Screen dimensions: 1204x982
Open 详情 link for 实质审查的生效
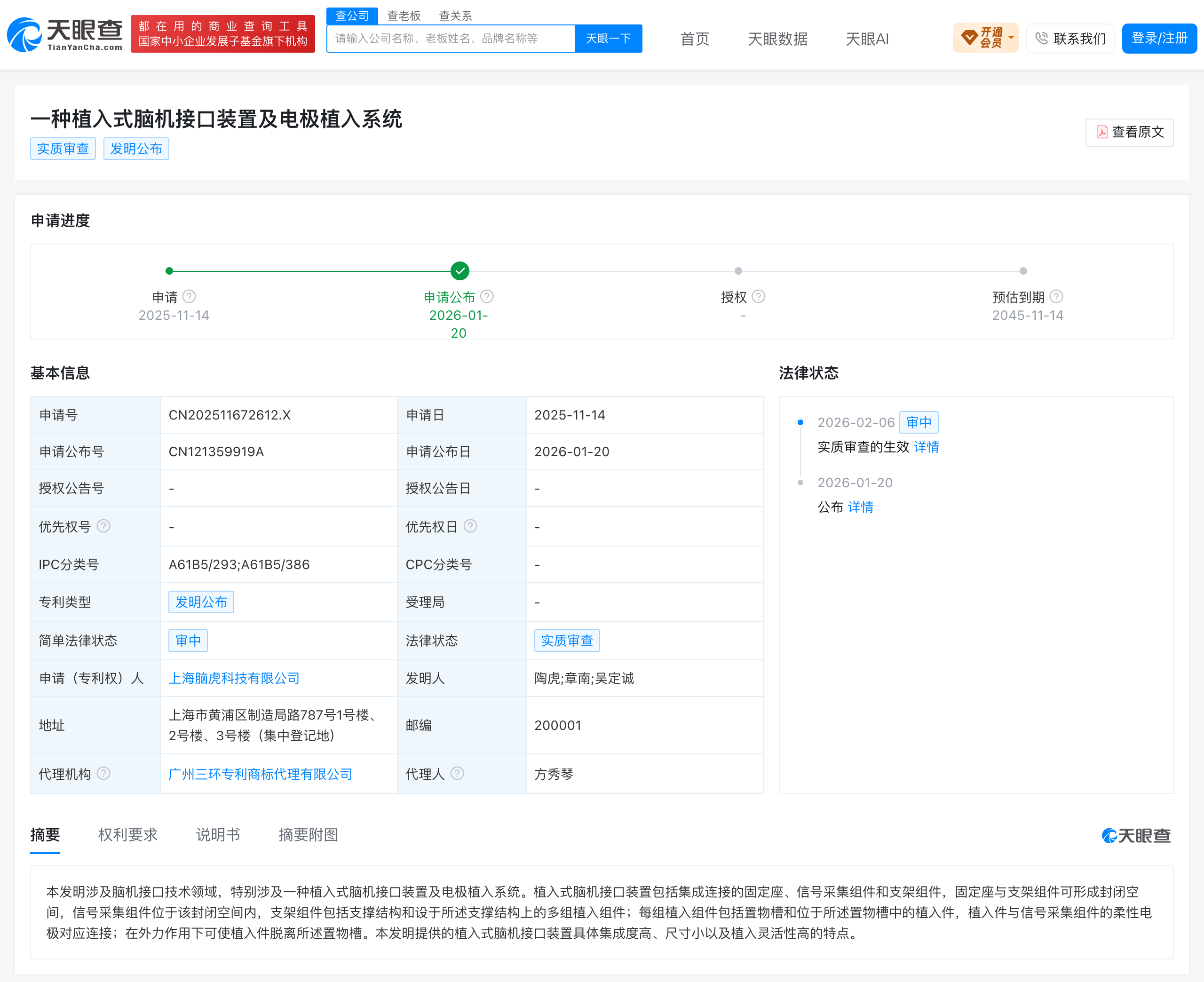[x=927, y=447]
